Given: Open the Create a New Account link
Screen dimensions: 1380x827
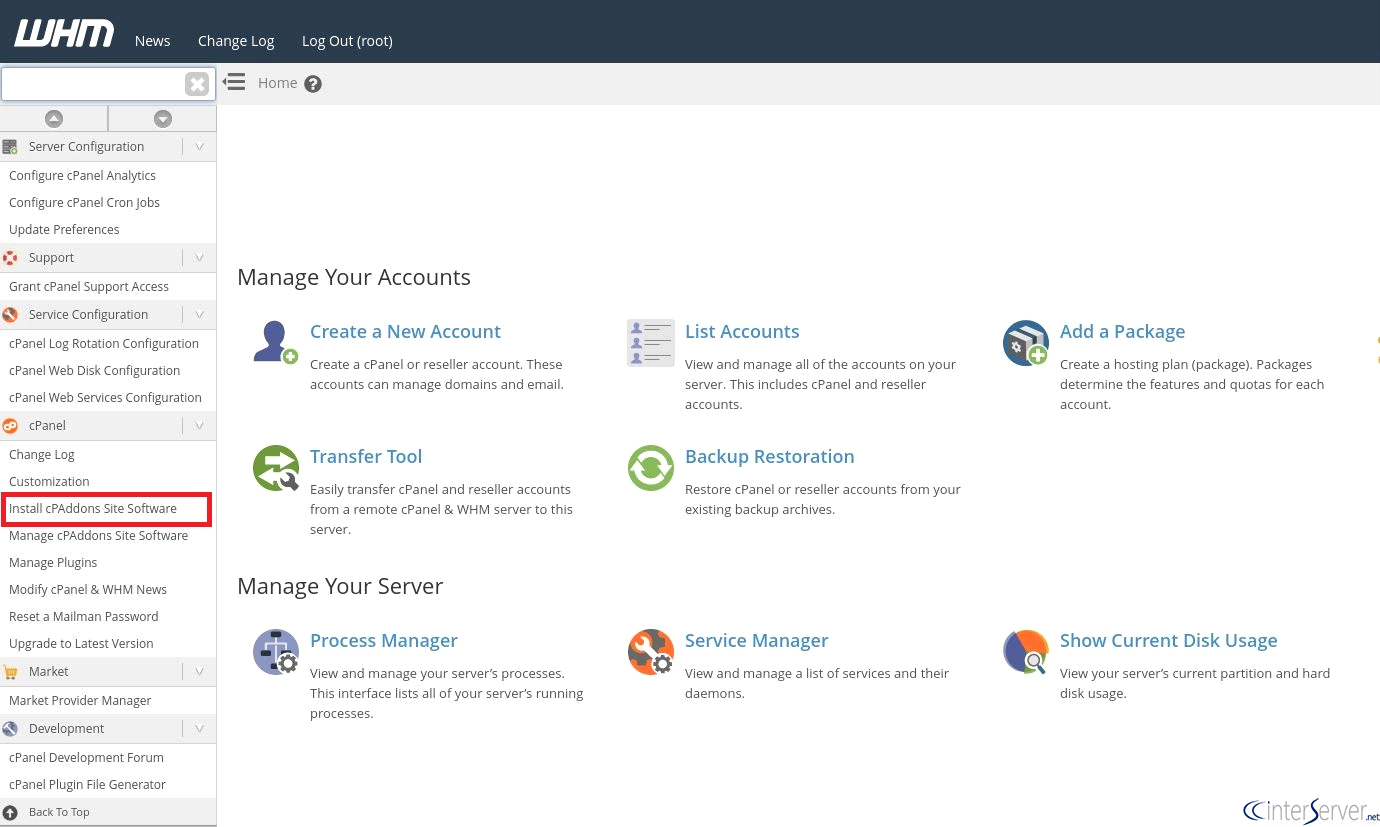Looking at the screenshot, I should click(405, 332).
